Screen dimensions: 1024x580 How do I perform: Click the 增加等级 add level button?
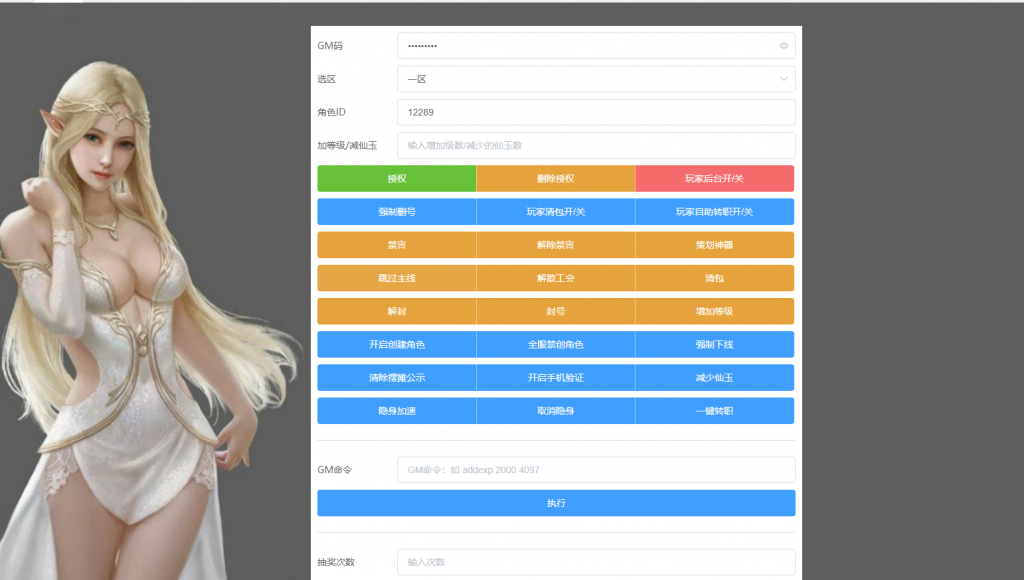point(714,311)
